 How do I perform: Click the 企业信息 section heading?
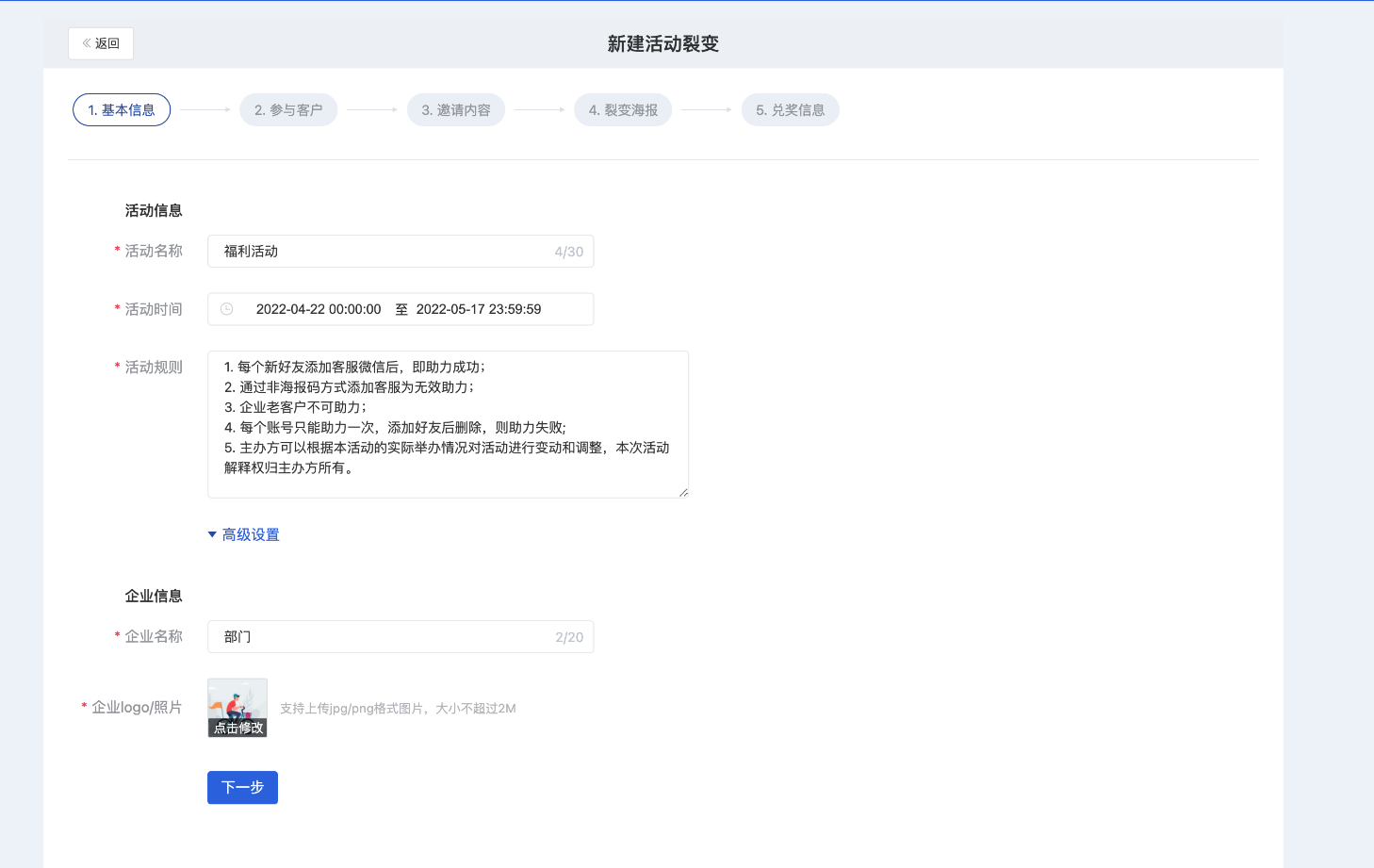(154, 596)
